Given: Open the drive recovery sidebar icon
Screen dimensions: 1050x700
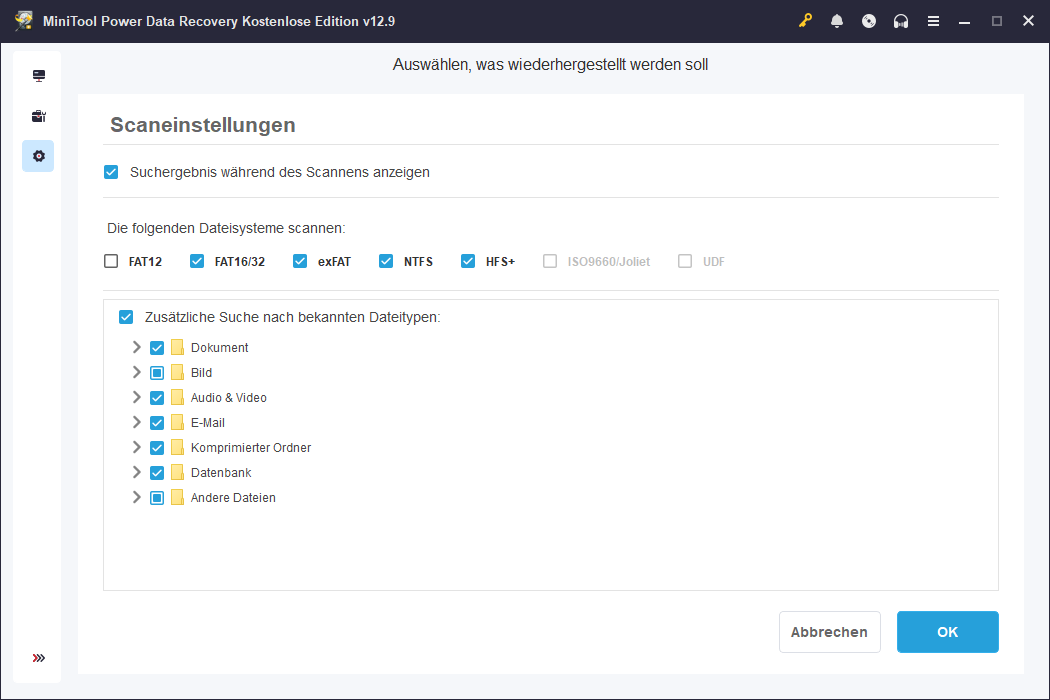Looking at the screenshot, I should pos(39,76).
